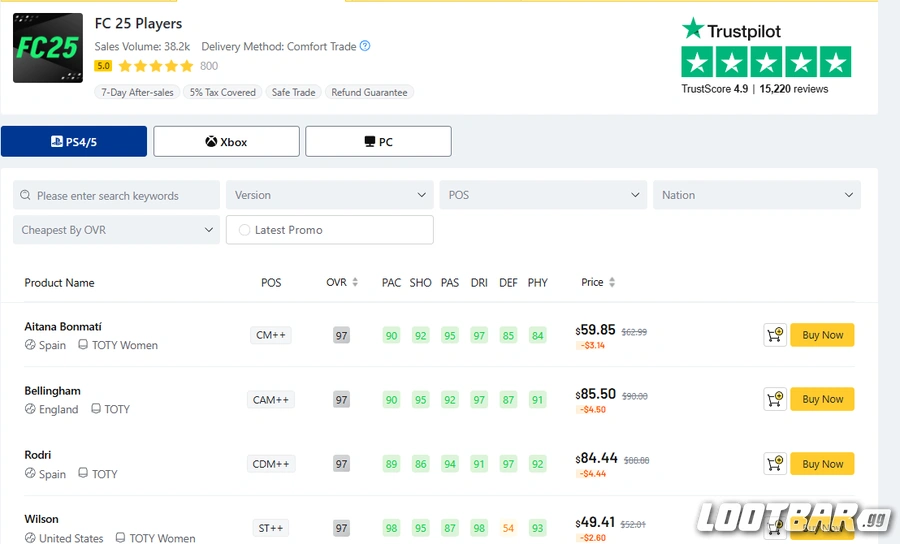The image size is (900, 544).
Task: Click the $85.50 price for Bellingham
Action: click(x=595, y=394)
